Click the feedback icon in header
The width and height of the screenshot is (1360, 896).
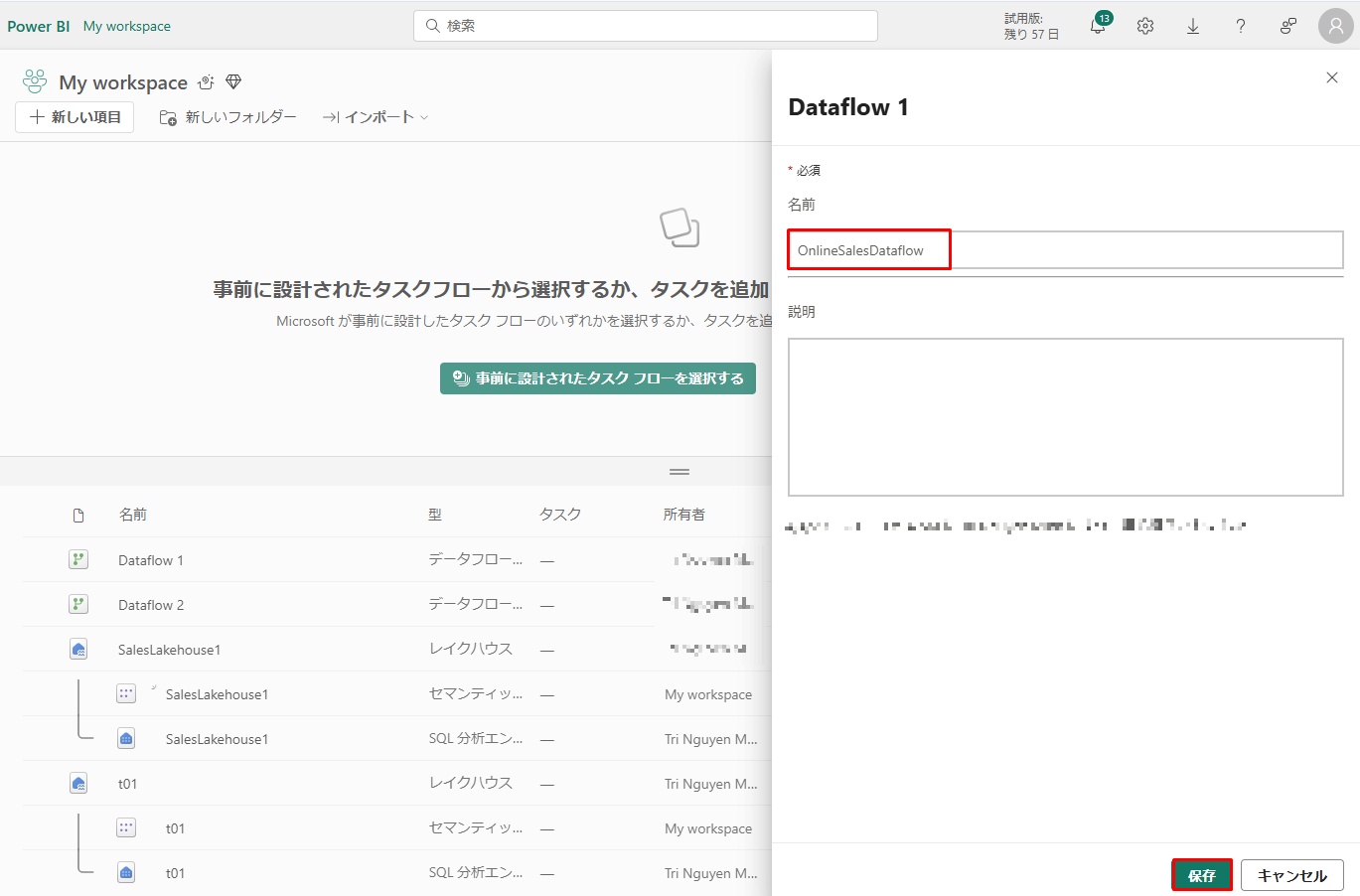1288,27
